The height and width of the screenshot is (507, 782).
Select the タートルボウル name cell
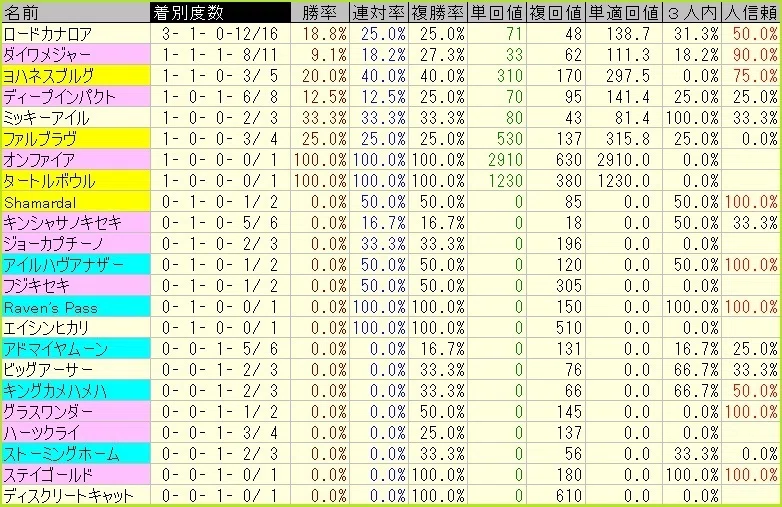[x=75, y=180]
